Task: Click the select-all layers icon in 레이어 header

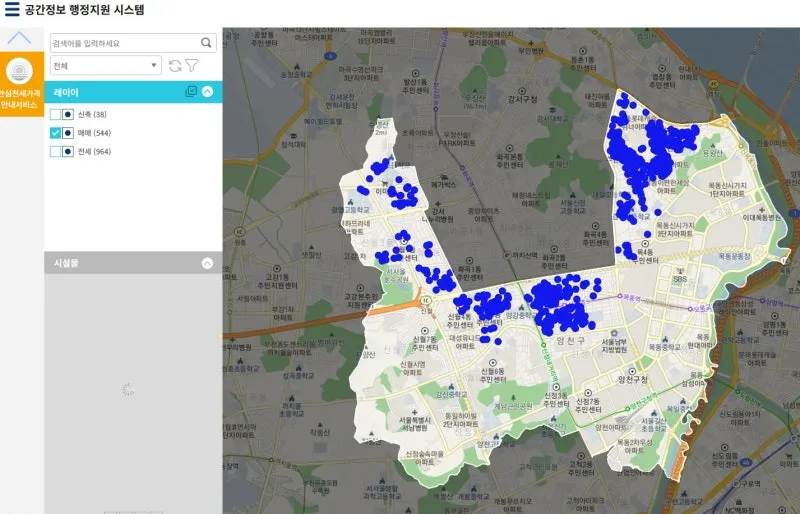Action: 191,92
